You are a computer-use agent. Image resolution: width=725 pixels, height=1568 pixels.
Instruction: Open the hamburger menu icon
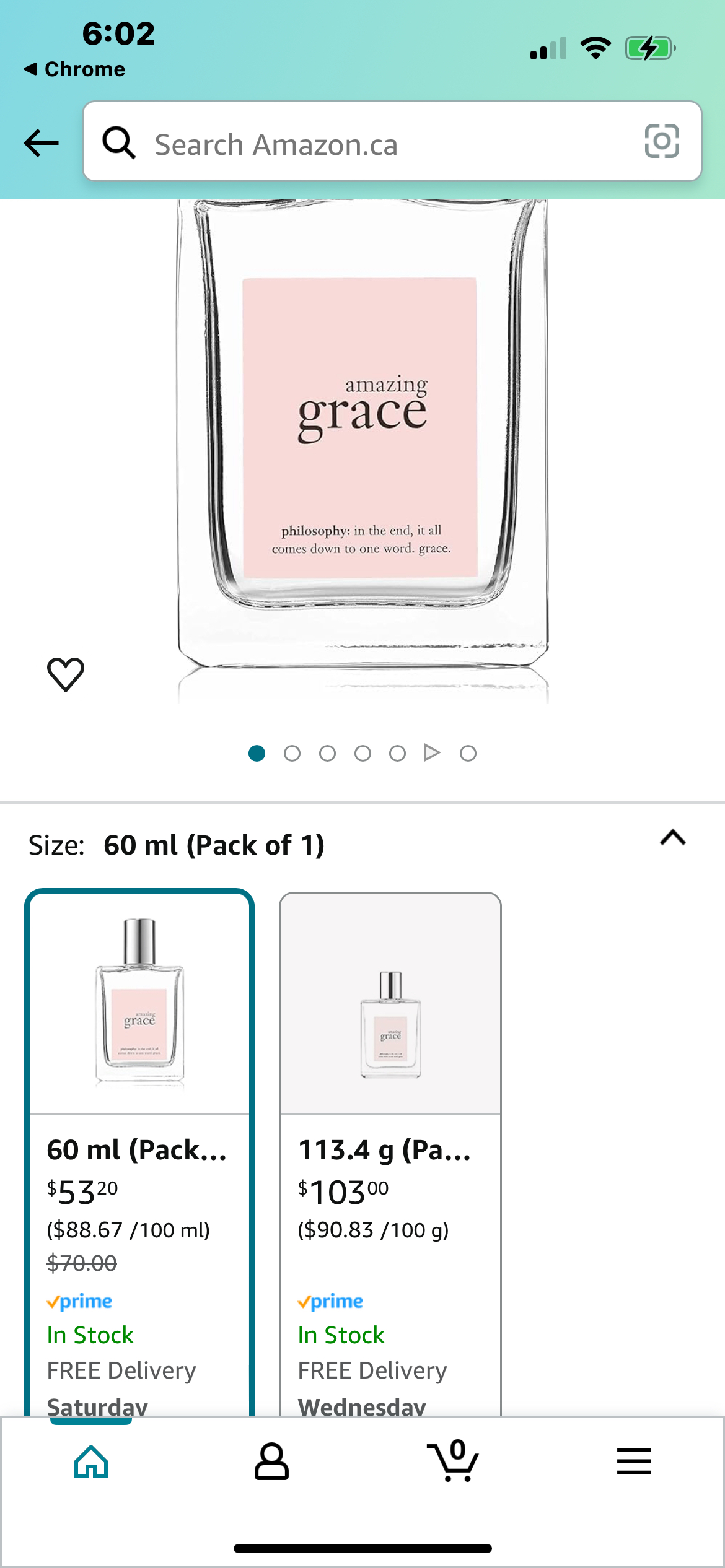click(x=634, y=1461)
